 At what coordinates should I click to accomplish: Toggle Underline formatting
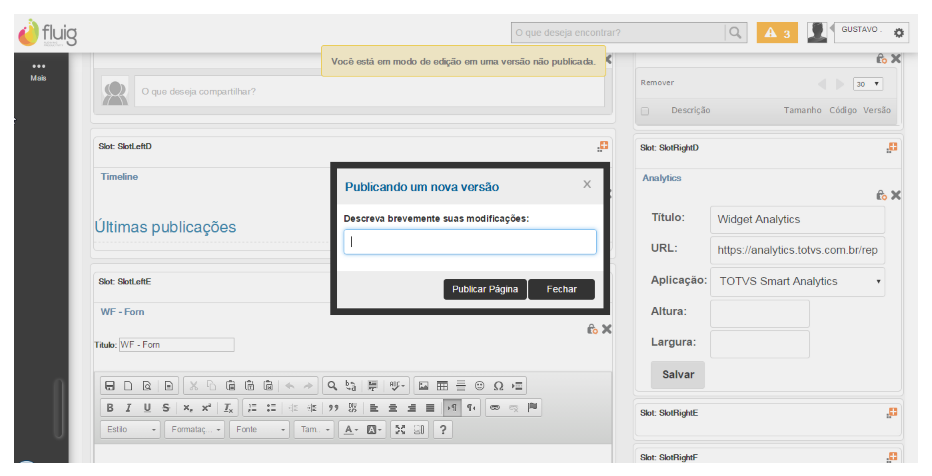(x=147, y=408)
